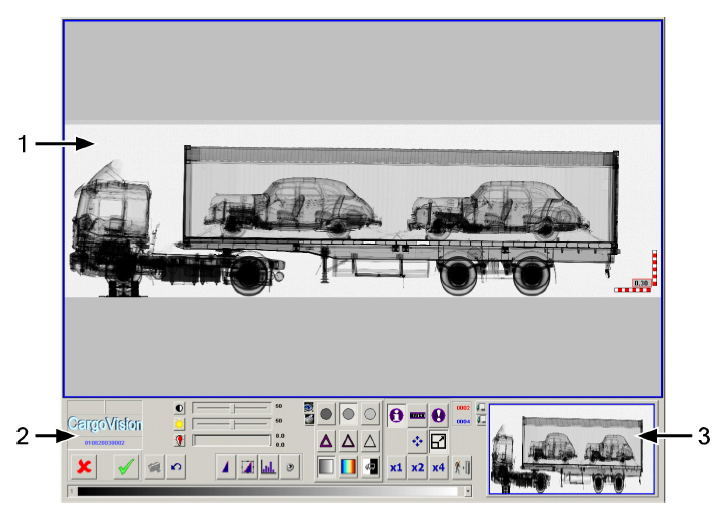Click the red X reject button
This screenshot has height=510, width=722.
point(85,467)
